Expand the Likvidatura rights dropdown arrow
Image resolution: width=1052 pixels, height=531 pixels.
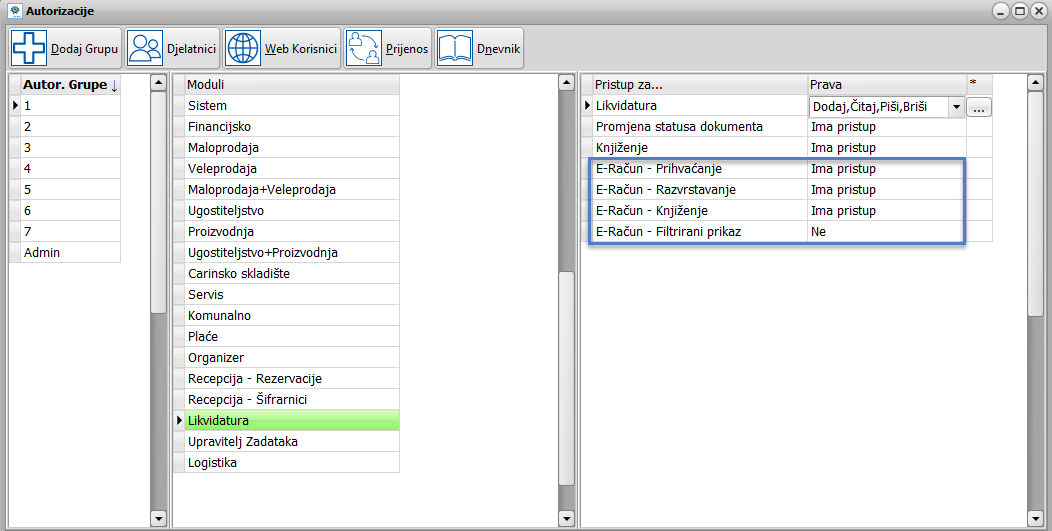pyautogui.click(x=956, y=106)
